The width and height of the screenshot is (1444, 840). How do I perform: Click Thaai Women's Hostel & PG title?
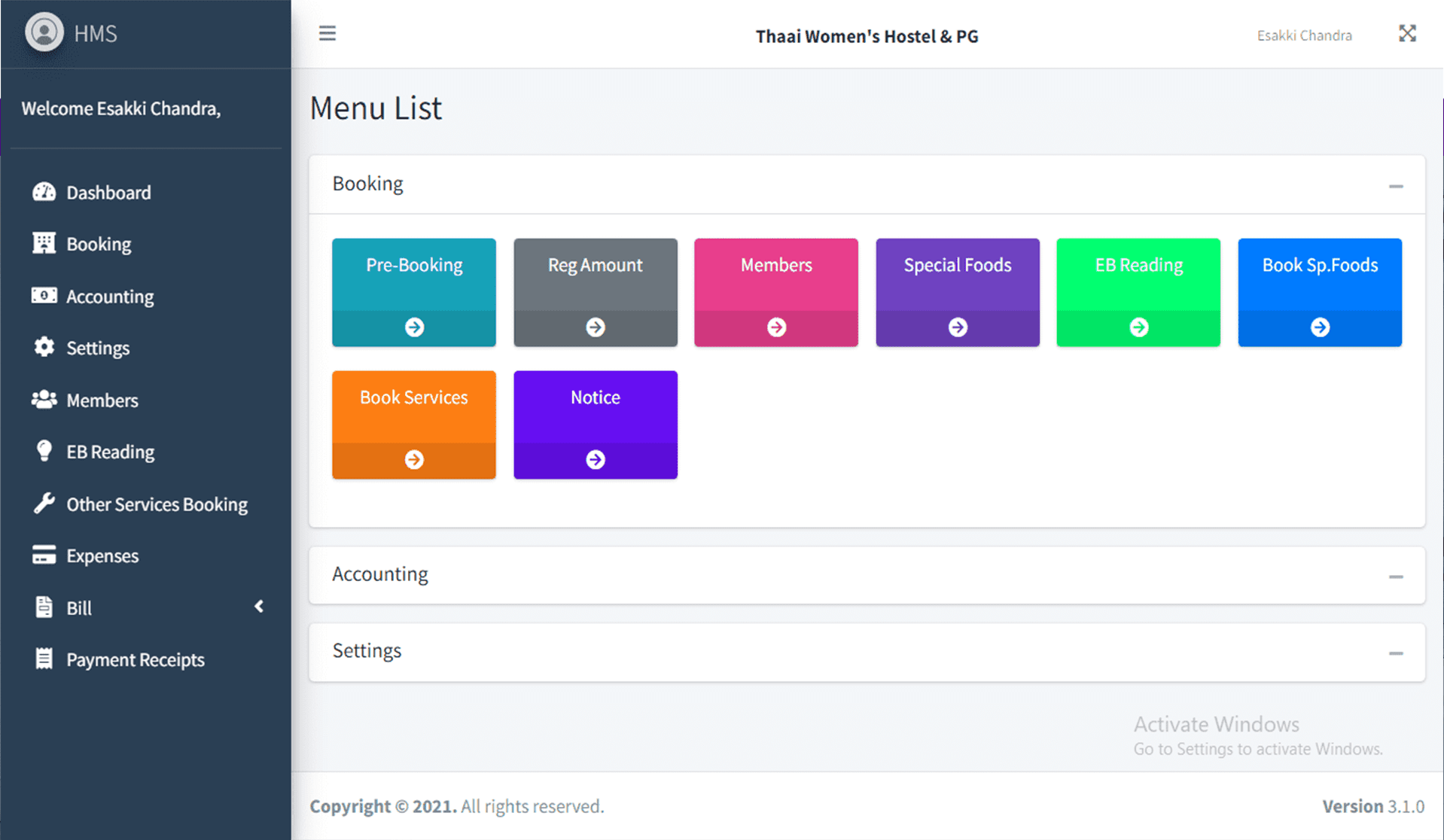coord(867,36)
